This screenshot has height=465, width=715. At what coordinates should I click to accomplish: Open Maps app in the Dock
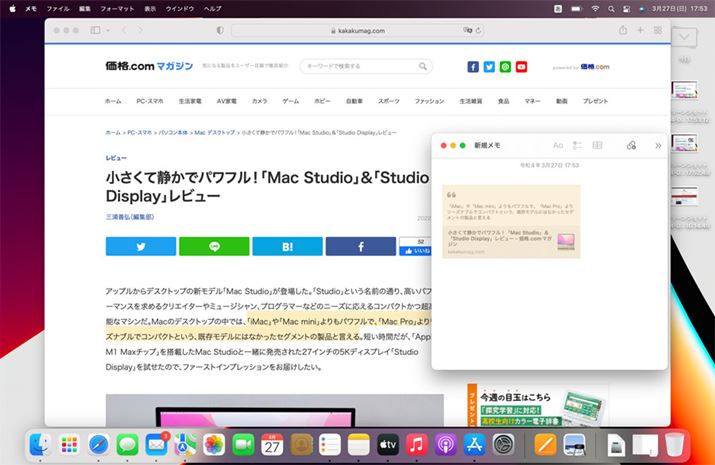point(185,444)
